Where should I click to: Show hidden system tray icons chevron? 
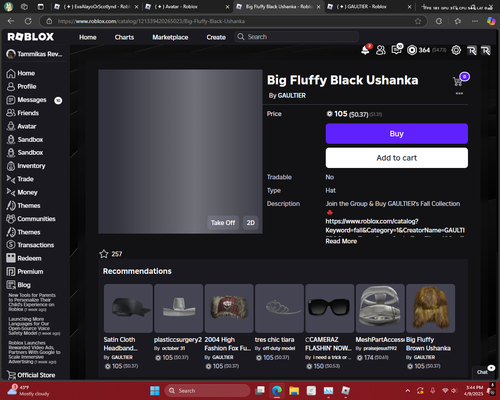click(x=408, y=391)
